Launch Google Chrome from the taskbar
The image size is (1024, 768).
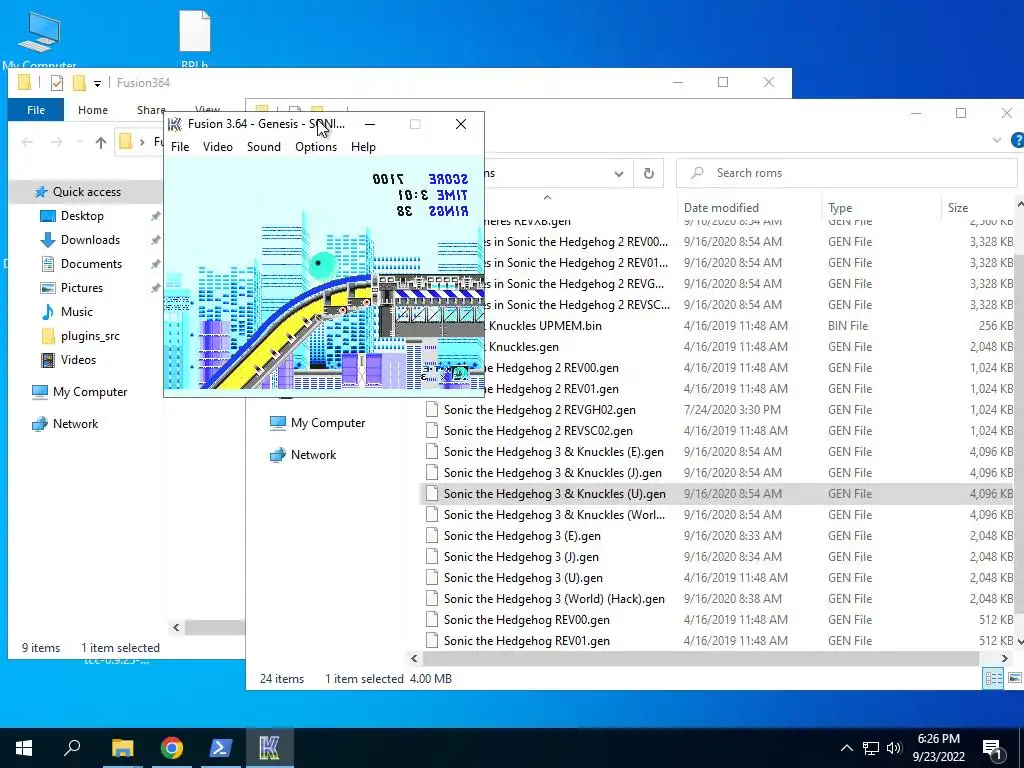click(172, 748)
